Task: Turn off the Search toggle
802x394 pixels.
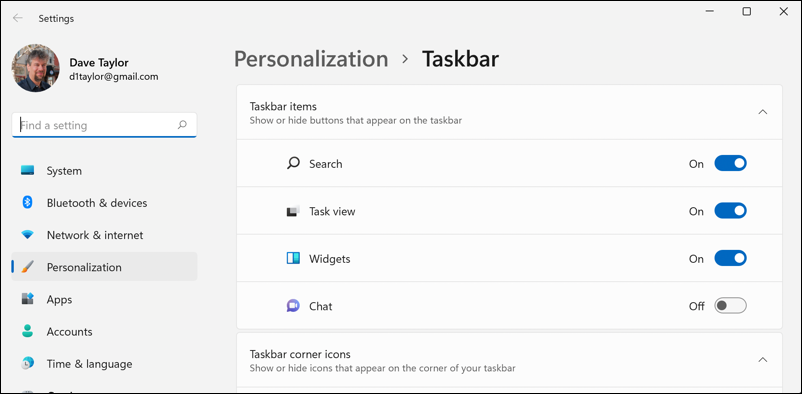Action: (730, 163)
